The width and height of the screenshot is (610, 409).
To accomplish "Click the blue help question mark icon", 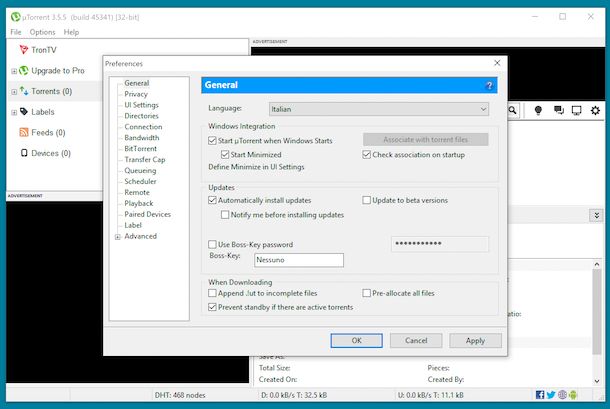I will click(489, 85).
